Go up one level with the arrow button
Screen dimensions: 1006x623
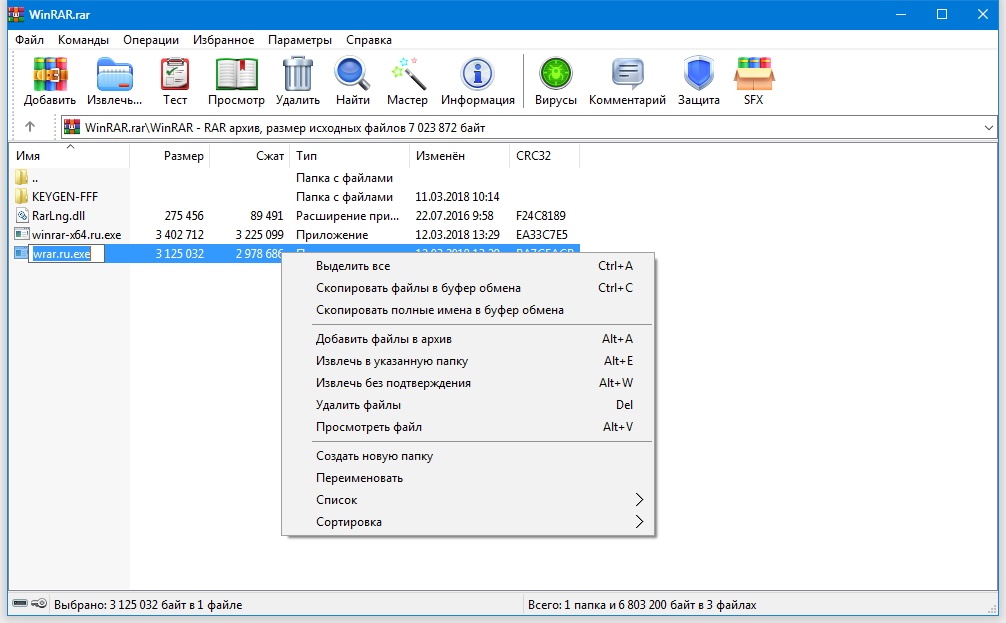30,127
